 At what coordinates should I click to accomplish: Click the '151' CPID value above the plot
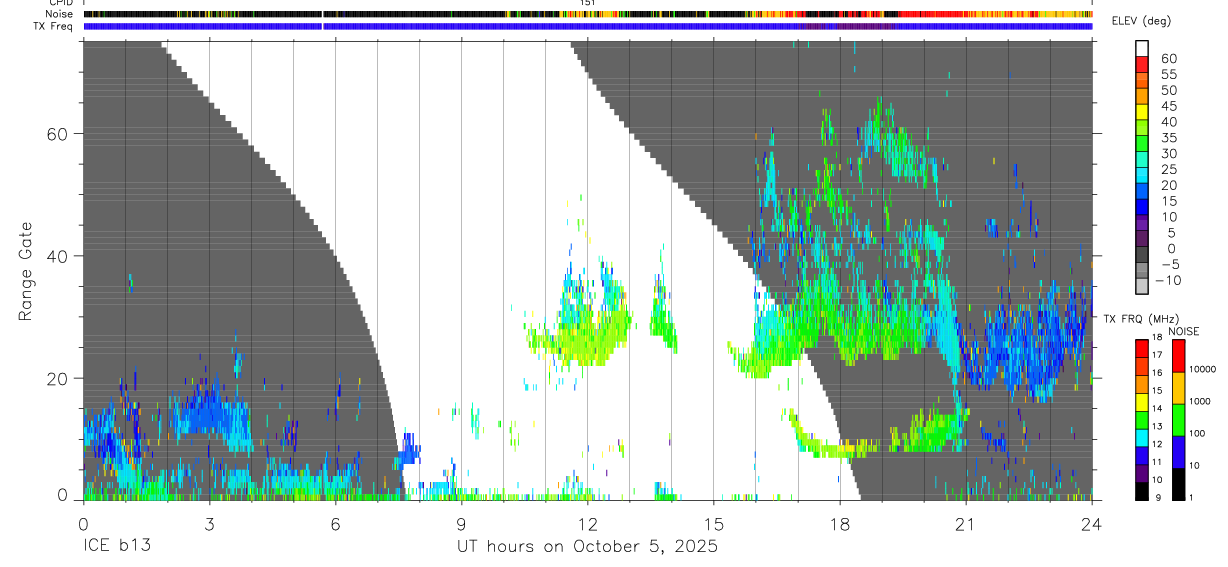click(588, 3)
